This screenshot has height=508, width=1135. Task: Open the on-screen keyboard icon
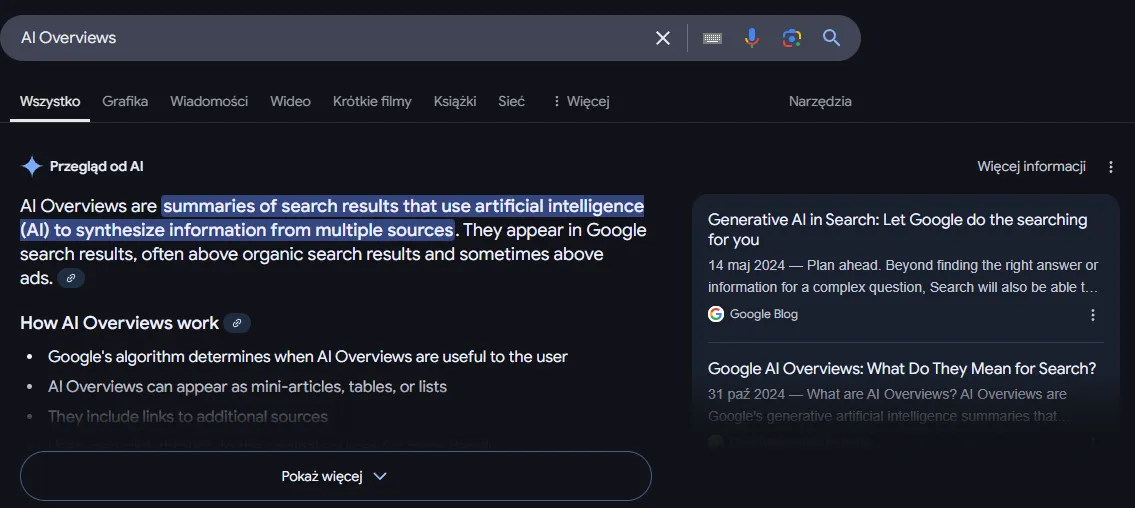point(712,38)
